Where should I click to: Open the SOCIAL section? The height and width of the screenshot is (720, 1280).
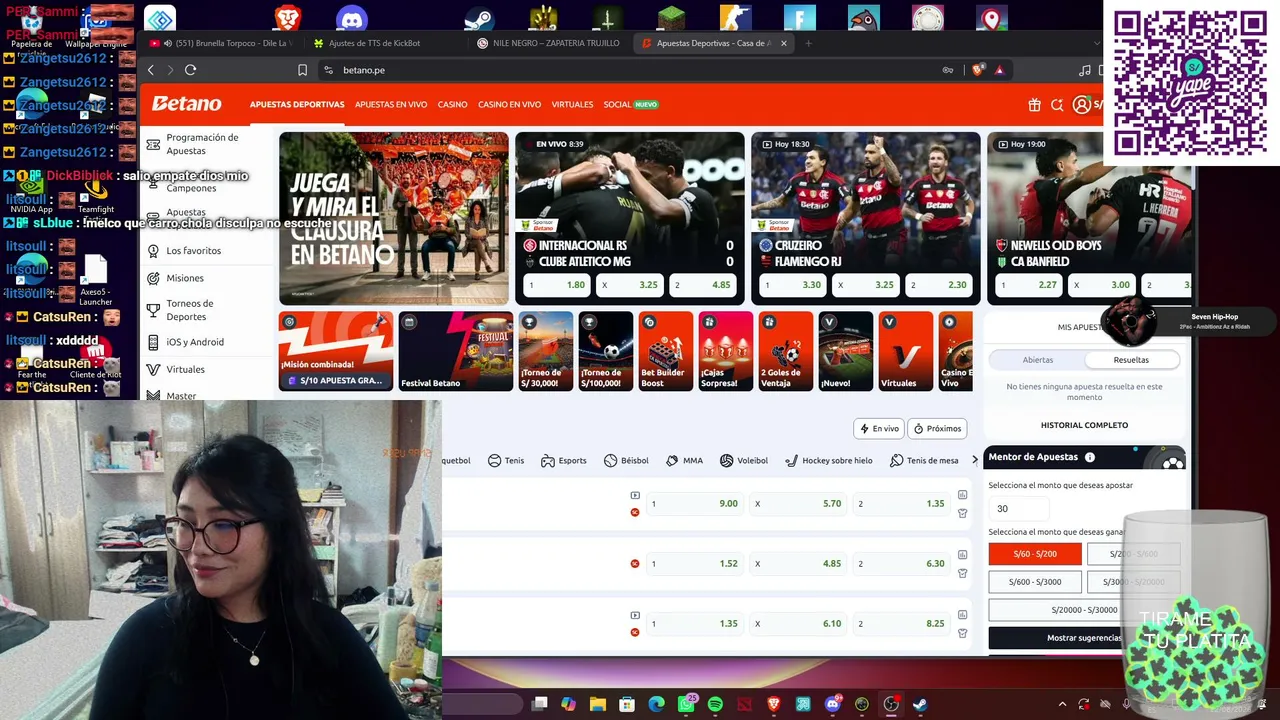point(631,105)
